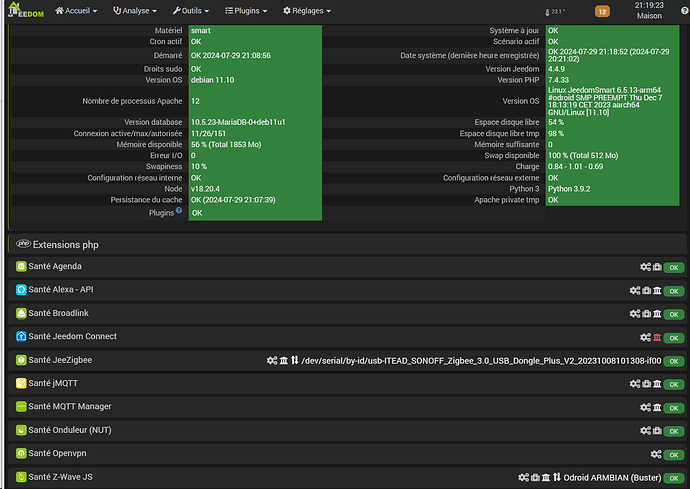Click the gears icon in Jeedom Connect row

tap(645, 338)
